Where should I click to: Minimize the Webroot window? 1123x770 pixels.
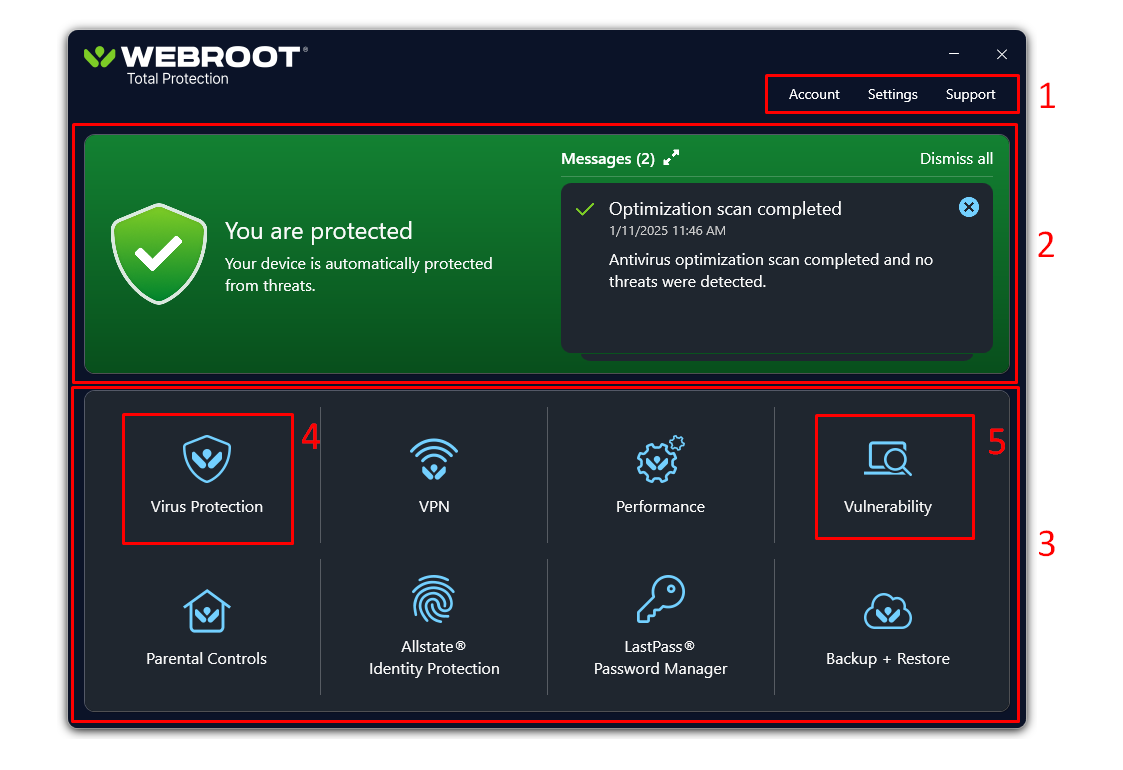pos(953,54)
